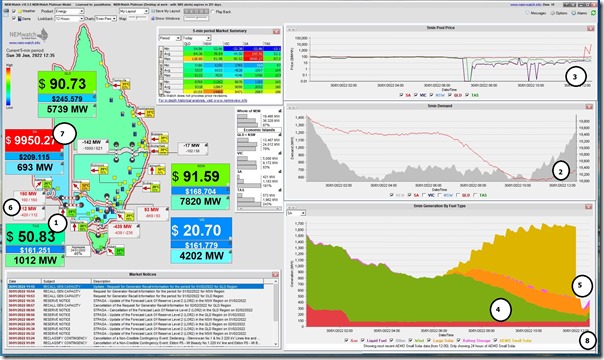Click the green refresh icon
The width and height of the screenshot is (604, 360).
click(x=594, y=13)
